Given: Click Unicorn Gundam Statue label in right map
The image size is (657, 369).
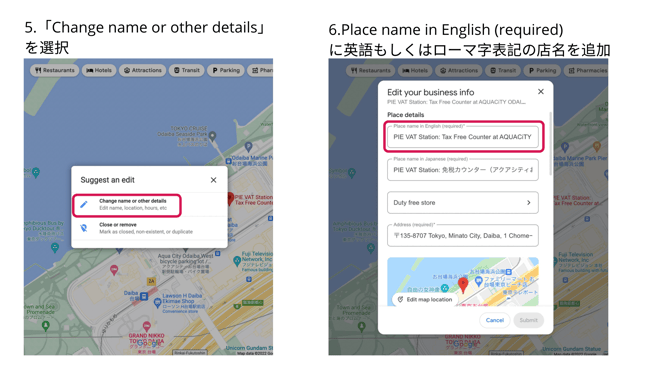Looking at the screenshot, I should [572, 348].
